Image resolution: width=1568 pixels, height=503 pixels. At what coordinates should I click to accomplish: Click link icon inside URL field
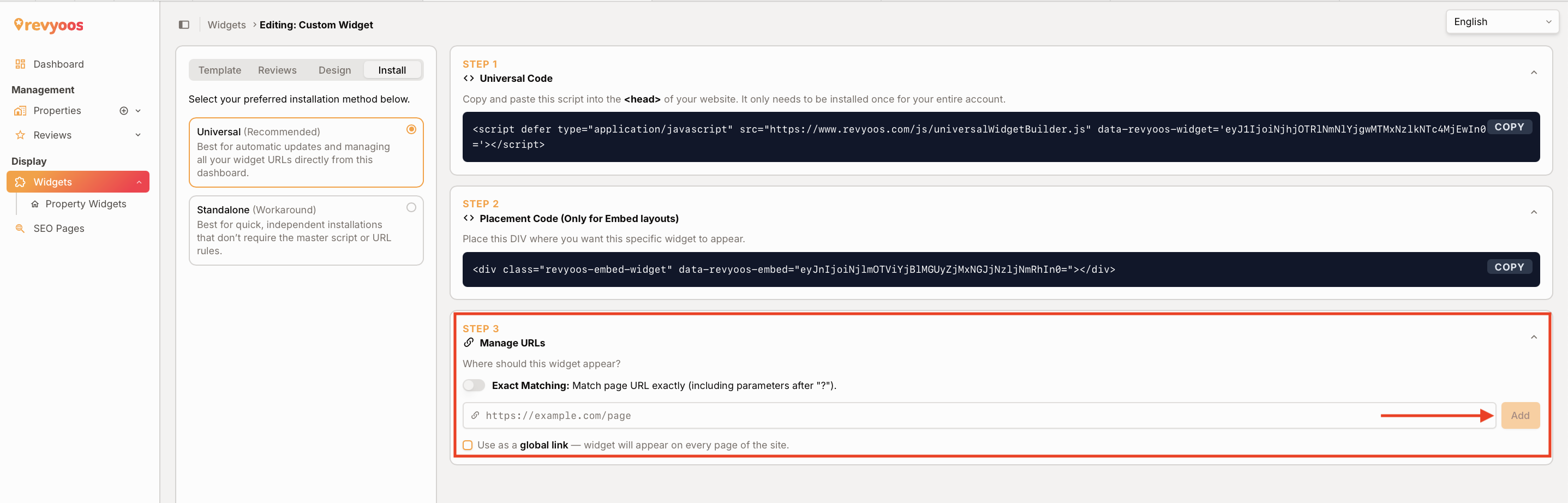point(475,415)
